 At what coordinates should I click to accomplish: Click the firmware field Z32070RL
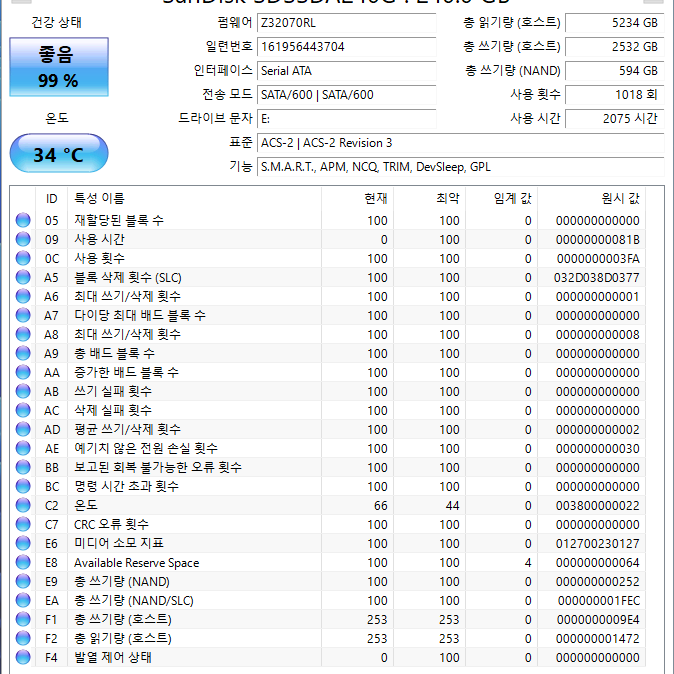tap(346, 23)
